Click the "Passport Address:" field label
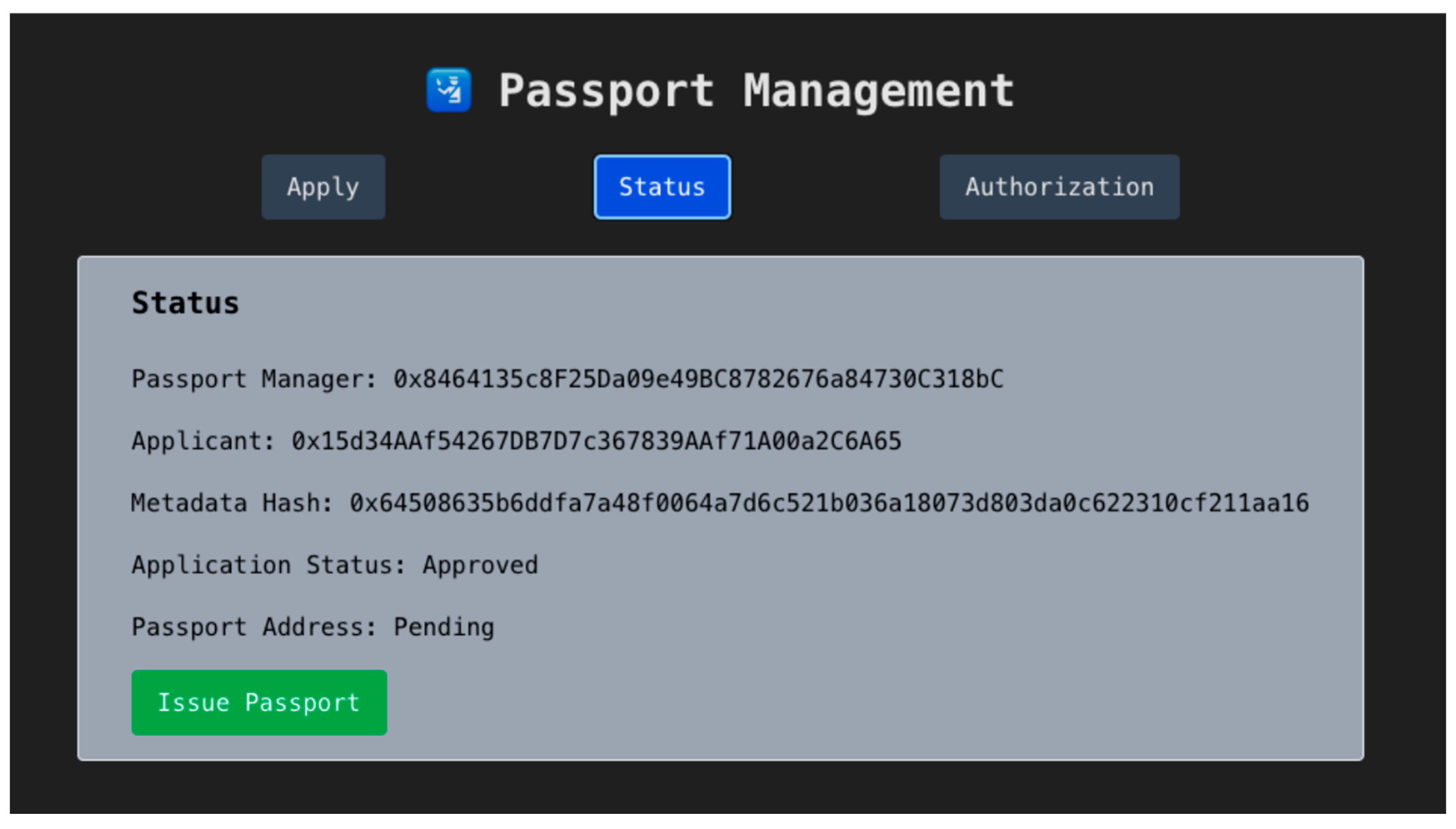 coord(254,628)
